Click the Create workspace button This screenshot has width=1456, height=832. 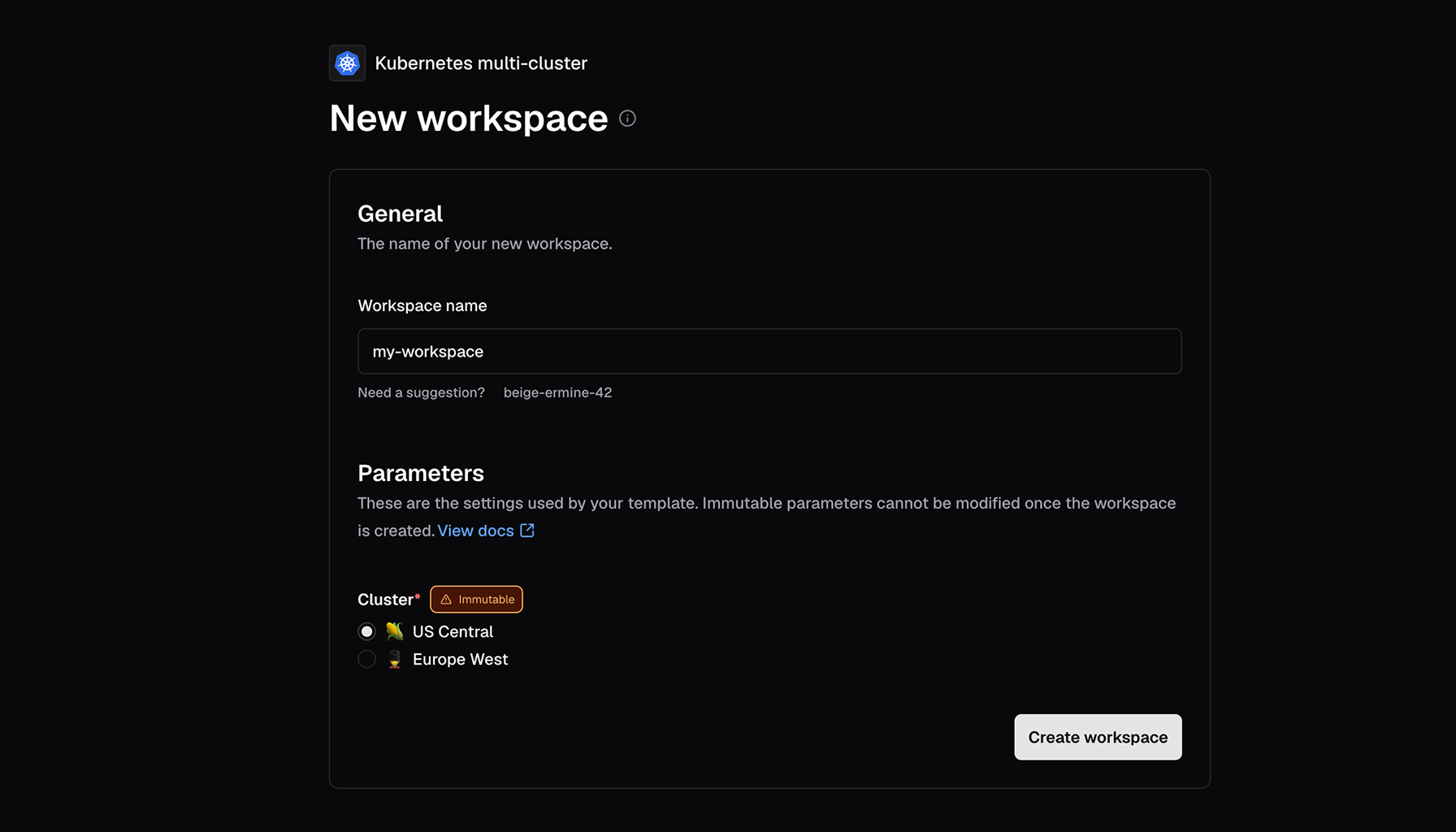1098,737
